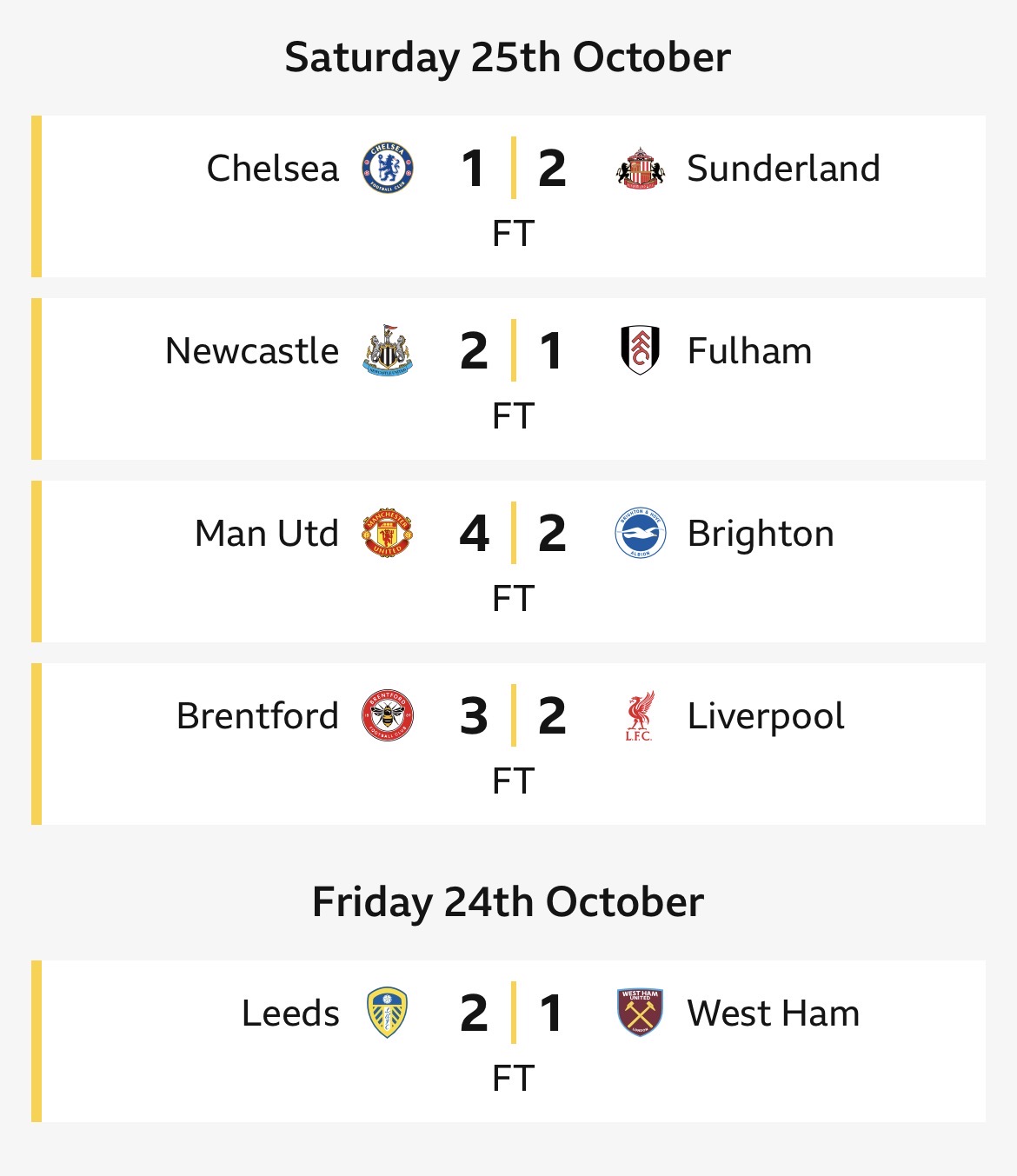
Task: Open the Sunderland team name link
Action: 783,169
